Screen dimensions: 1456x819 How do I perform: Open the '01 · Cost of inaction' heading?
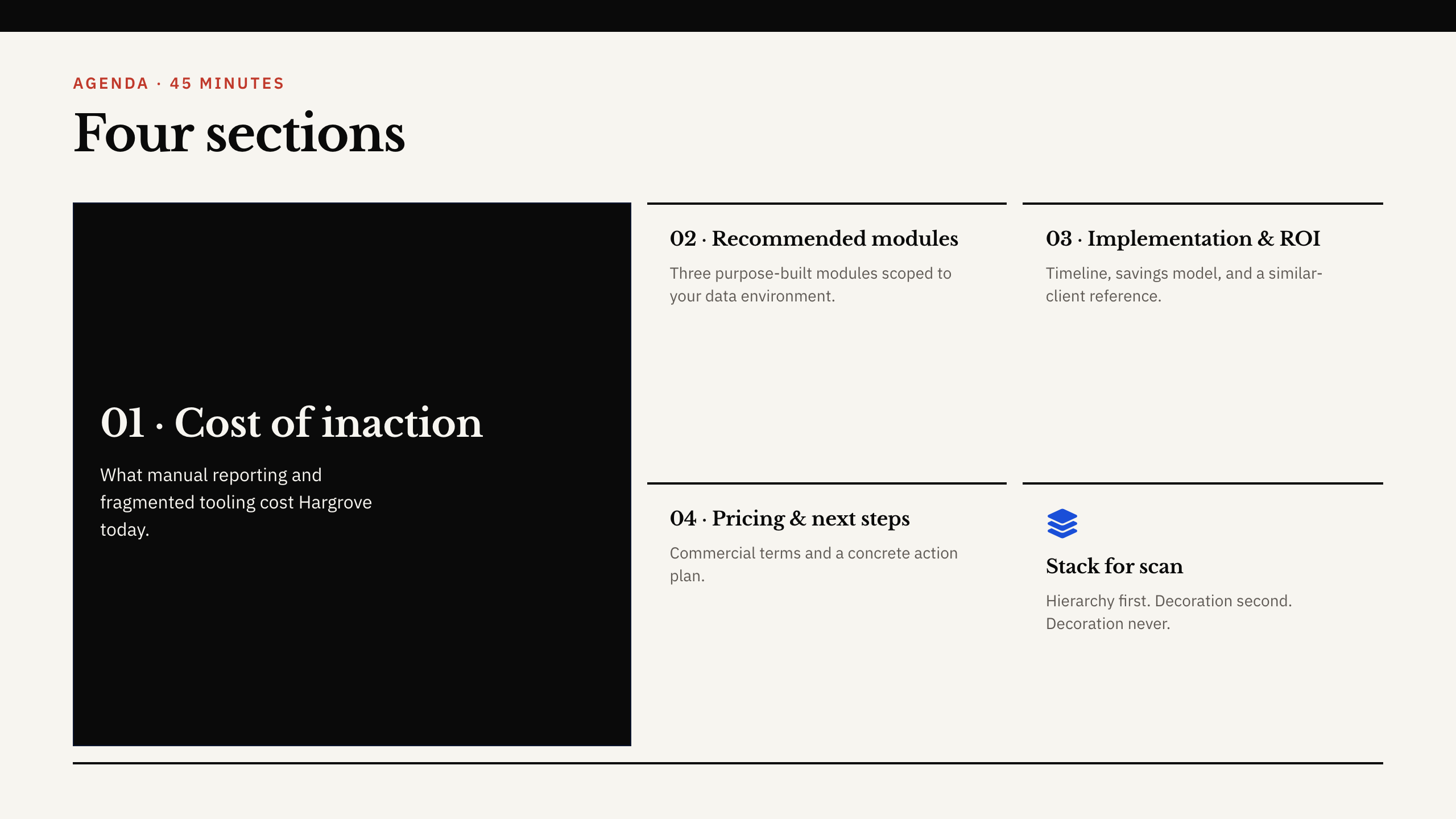tap(291, 423)
